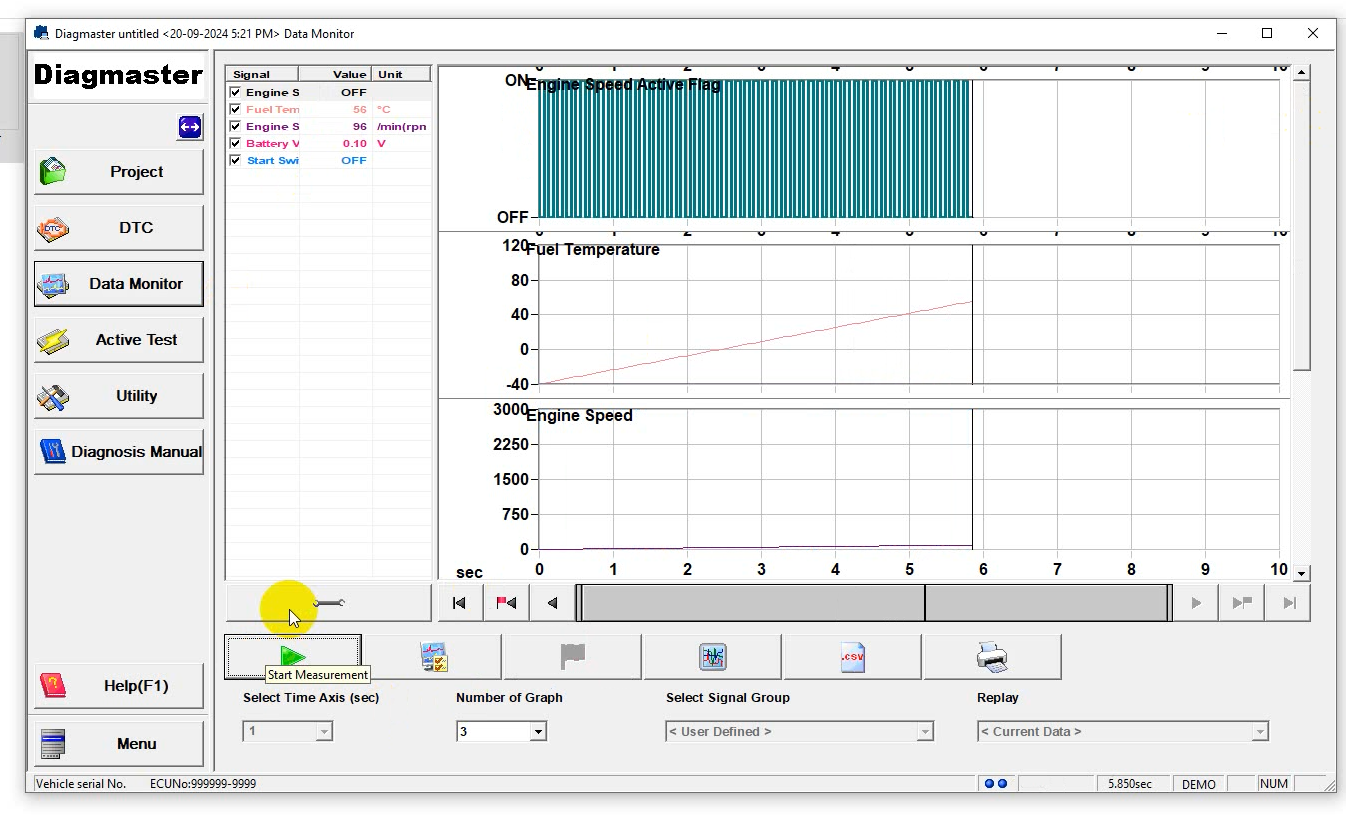The width and height of the screenshot is (1346, 822).
Task: Click the graph area vertical scrollbar thumb
Action: pyautogui.click(x=1301, y=225)
